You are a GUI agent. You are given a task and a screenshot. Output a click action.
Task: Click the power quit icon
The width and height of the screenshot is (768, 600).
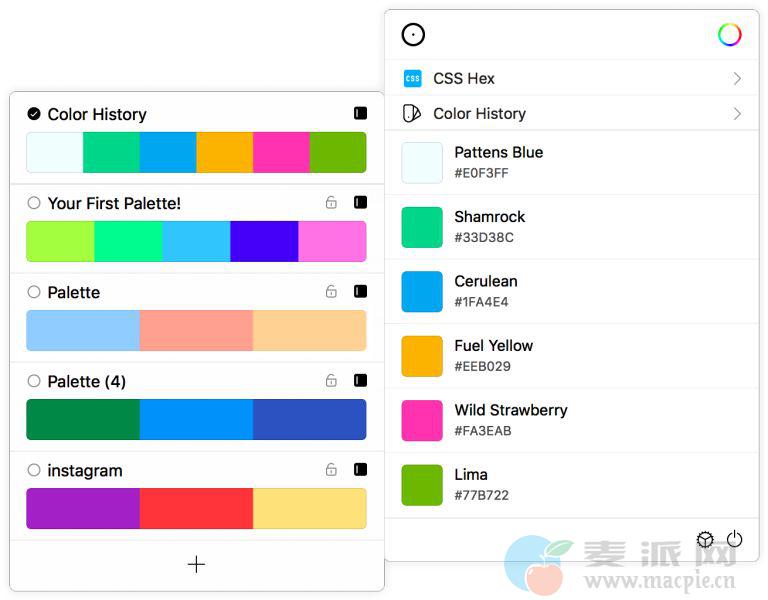(734, 539)
